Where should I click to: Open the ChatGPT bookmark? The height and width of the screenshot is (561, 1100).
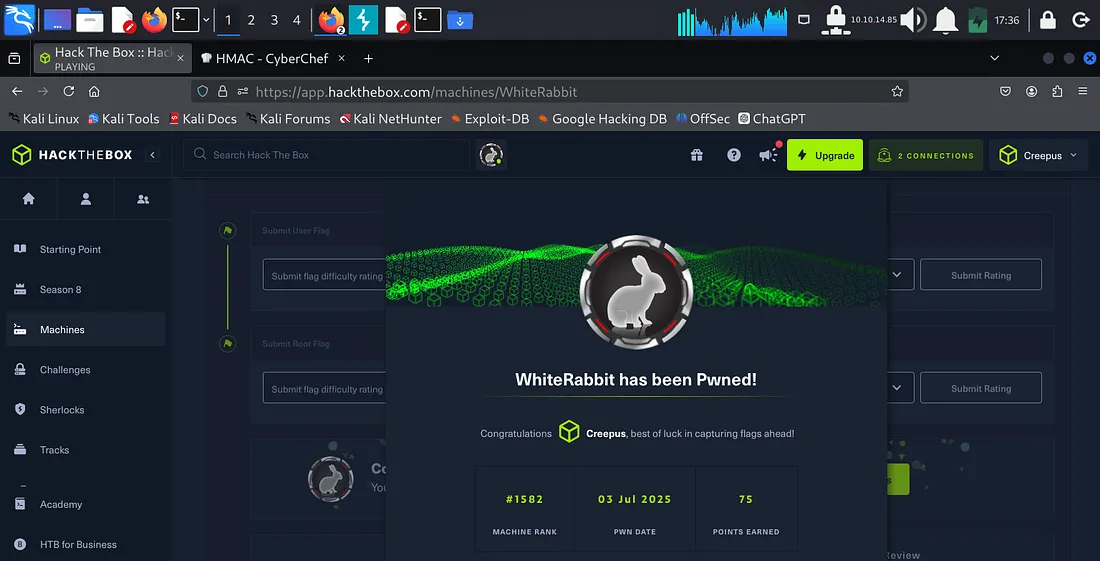[x=772, y=119]
